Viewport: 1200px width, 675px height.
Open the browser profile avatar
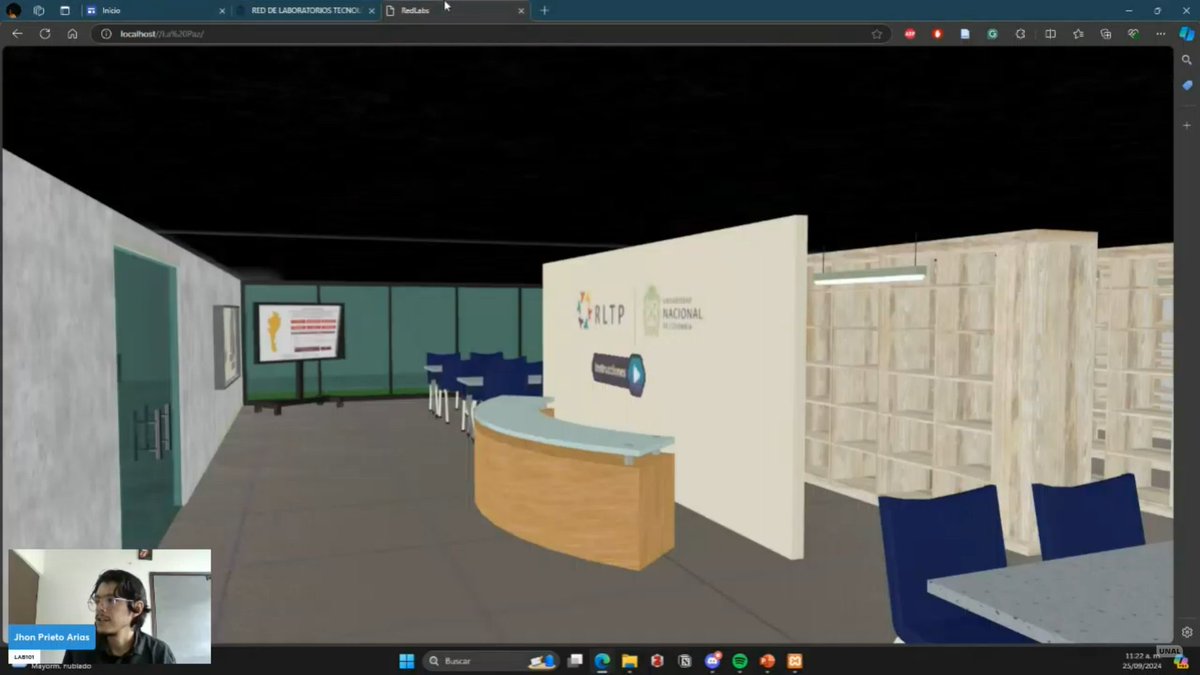[14, 10]
